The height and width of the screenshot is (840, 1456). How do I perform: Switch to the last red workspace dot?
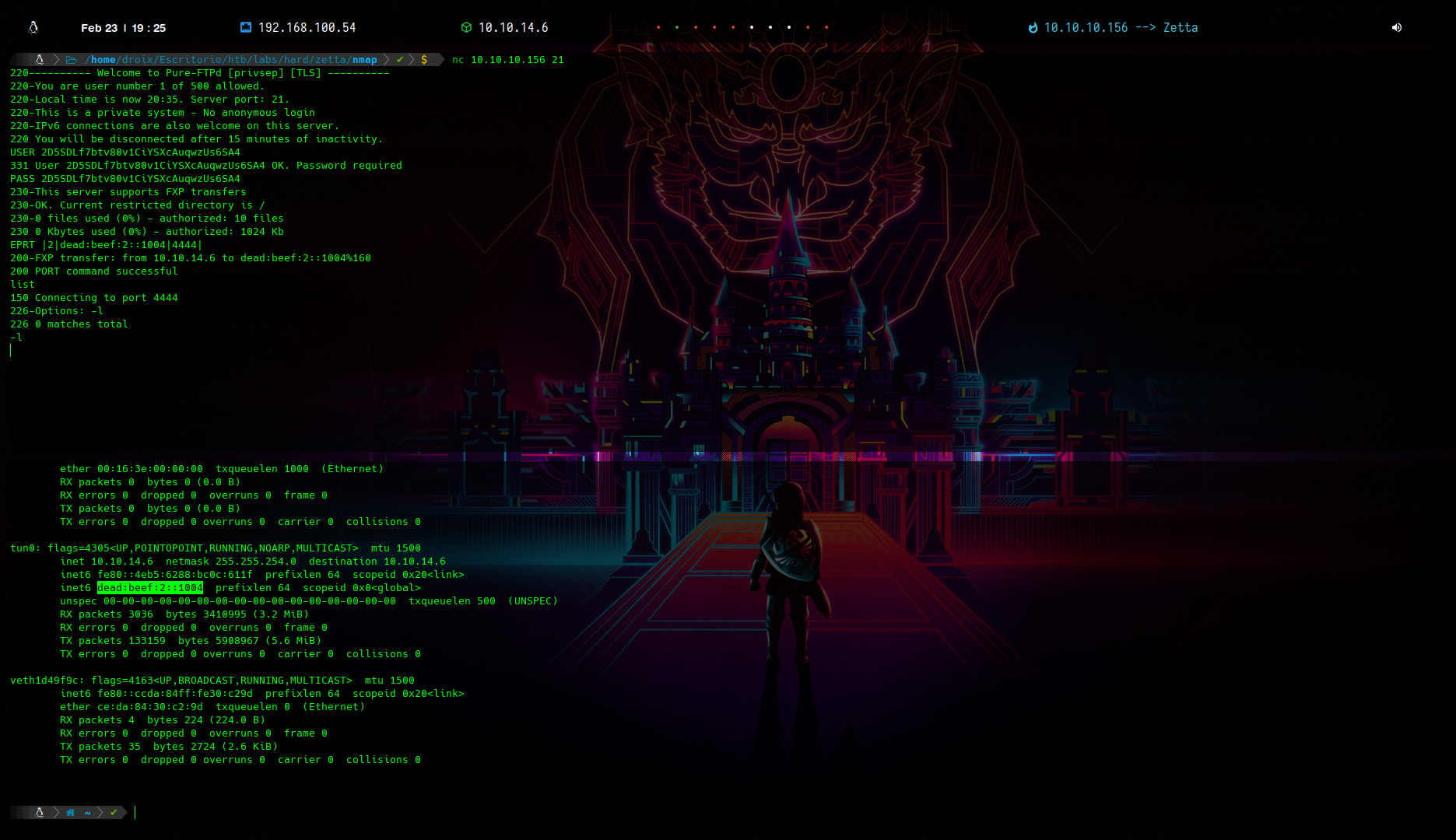click(826, 27)
